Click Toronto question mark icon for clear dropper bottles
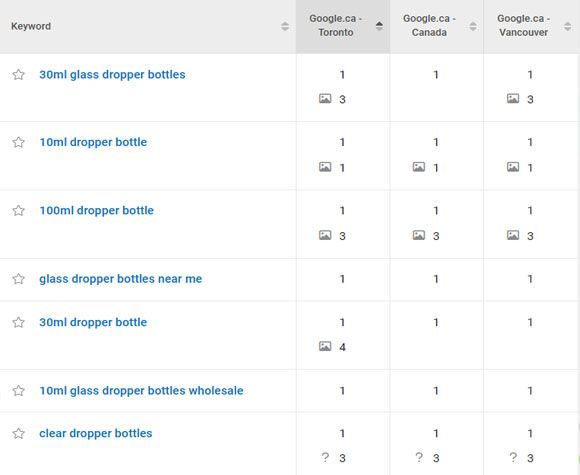 (x=325, y=457)
